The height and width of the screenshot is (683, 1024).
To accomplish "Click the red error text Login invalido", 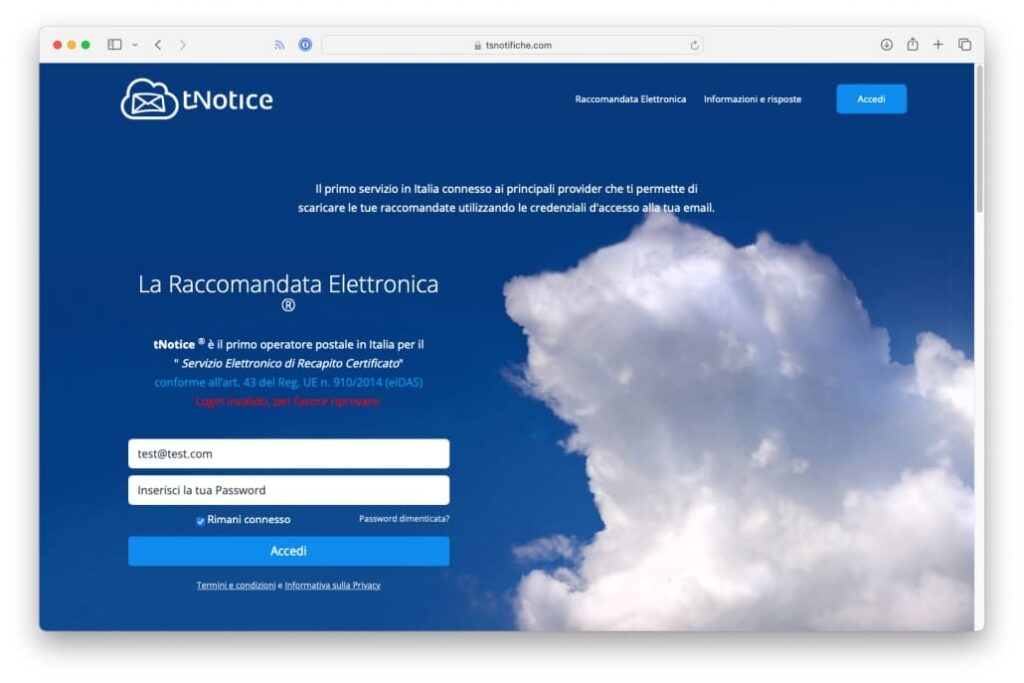I will (288, 401).
